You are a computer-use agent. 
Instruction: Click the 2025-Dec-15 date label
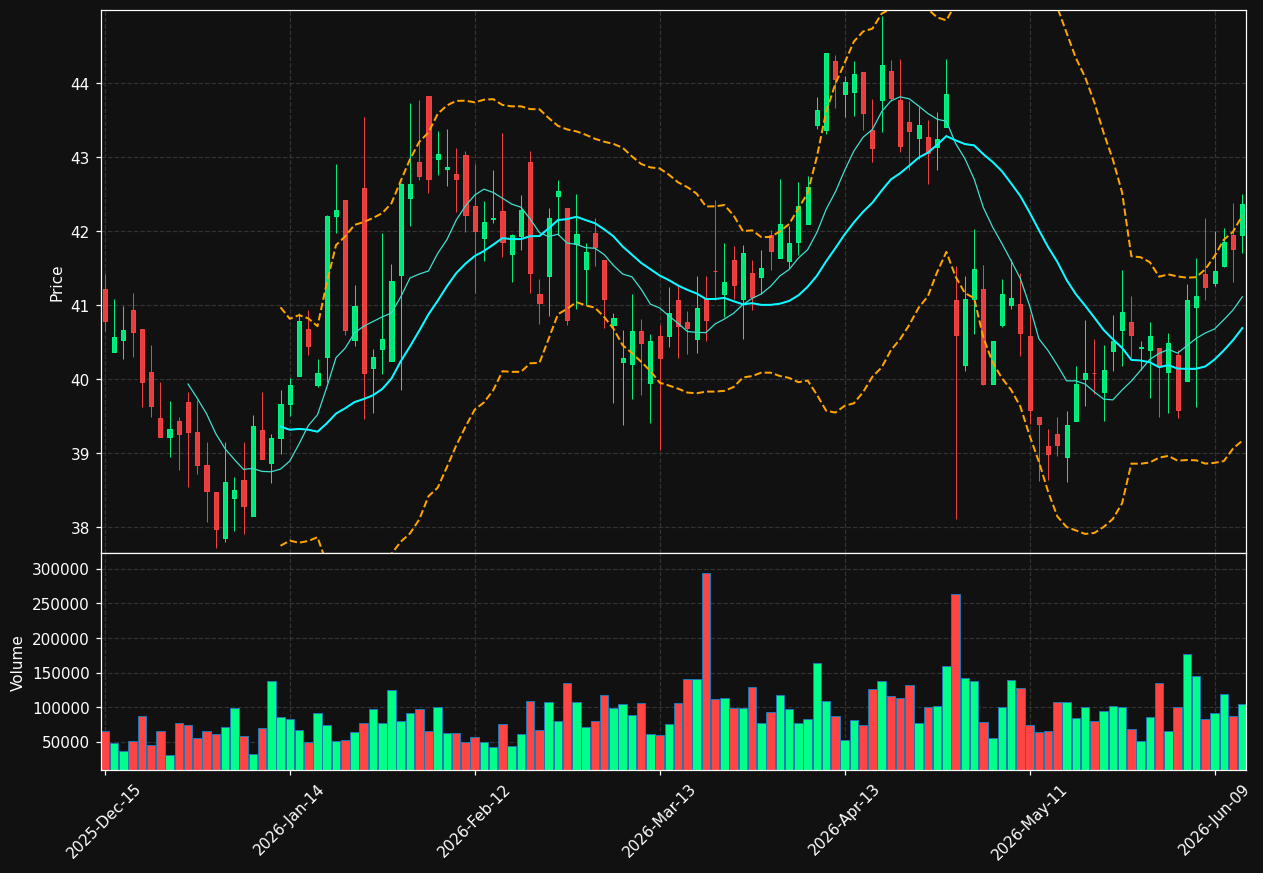[x=104, y=822]
